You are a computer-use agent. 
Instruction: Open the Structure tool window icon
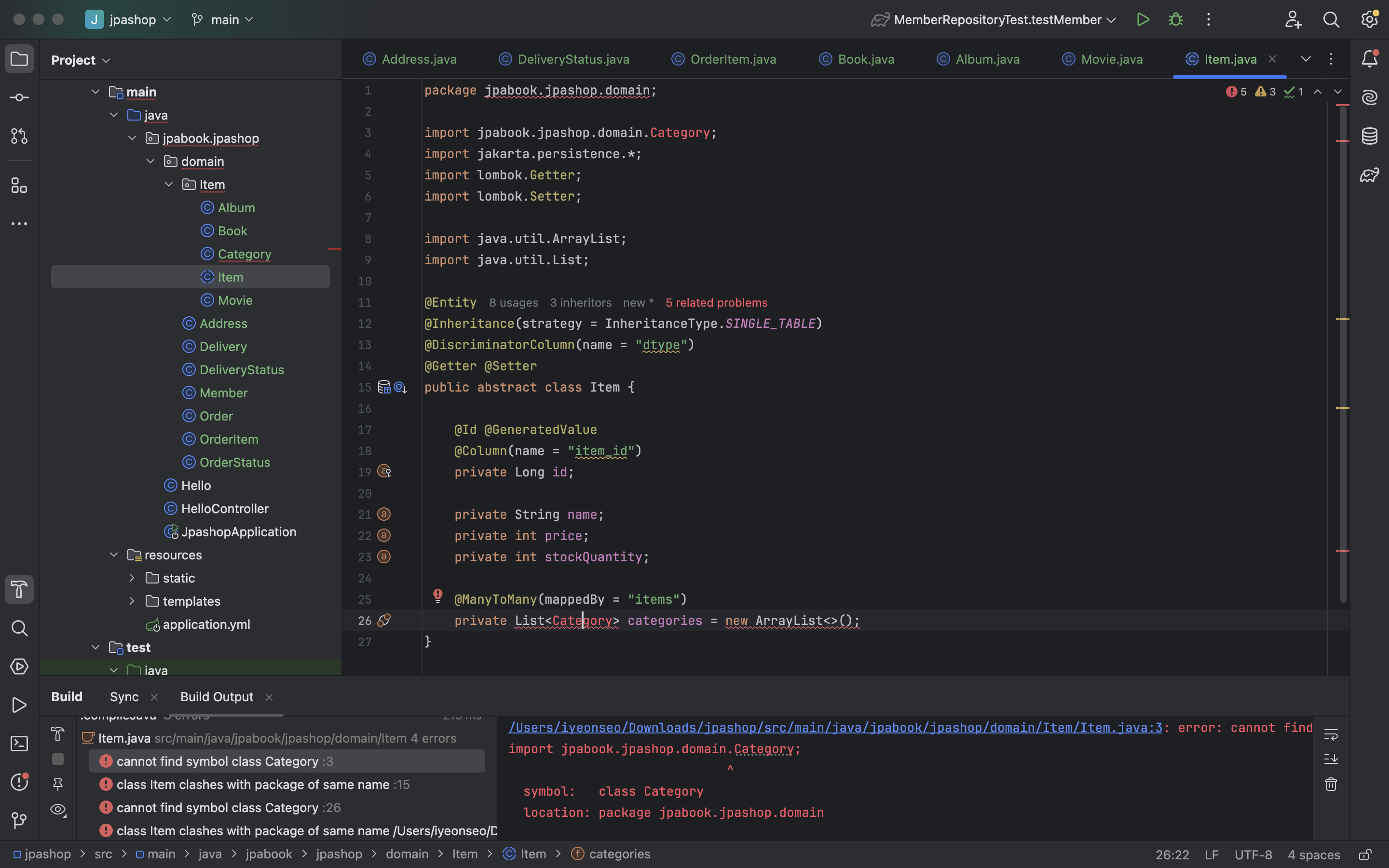[19, 186]
